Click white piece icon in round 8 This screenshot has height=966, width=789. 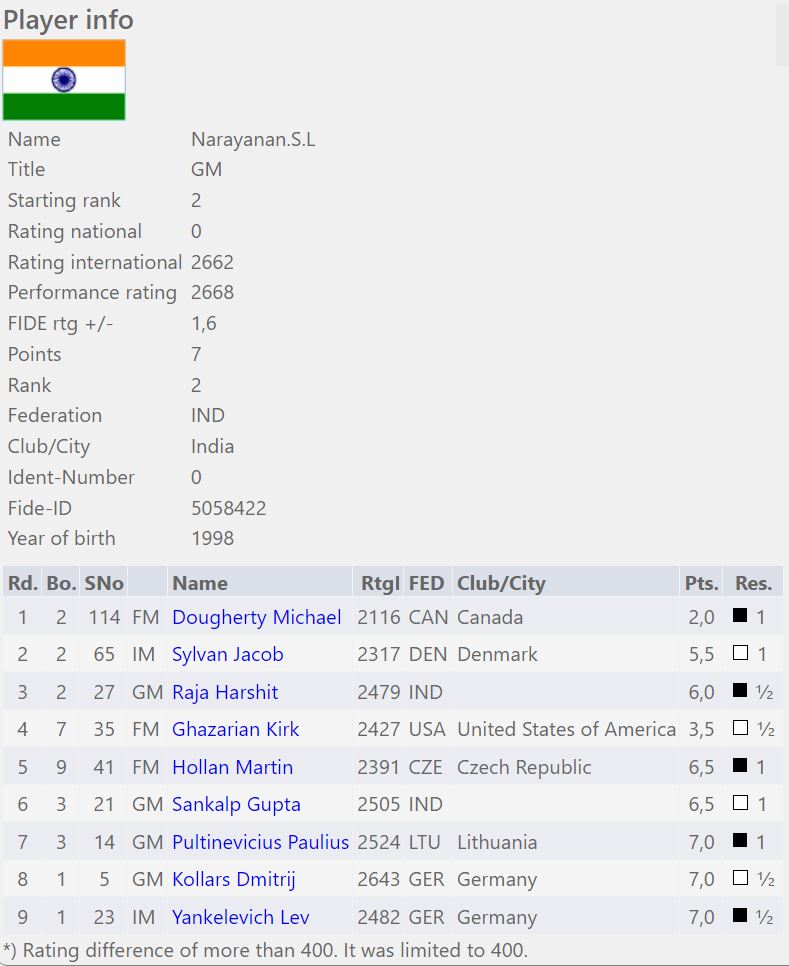pyautogui.click(x=740, y=878)
